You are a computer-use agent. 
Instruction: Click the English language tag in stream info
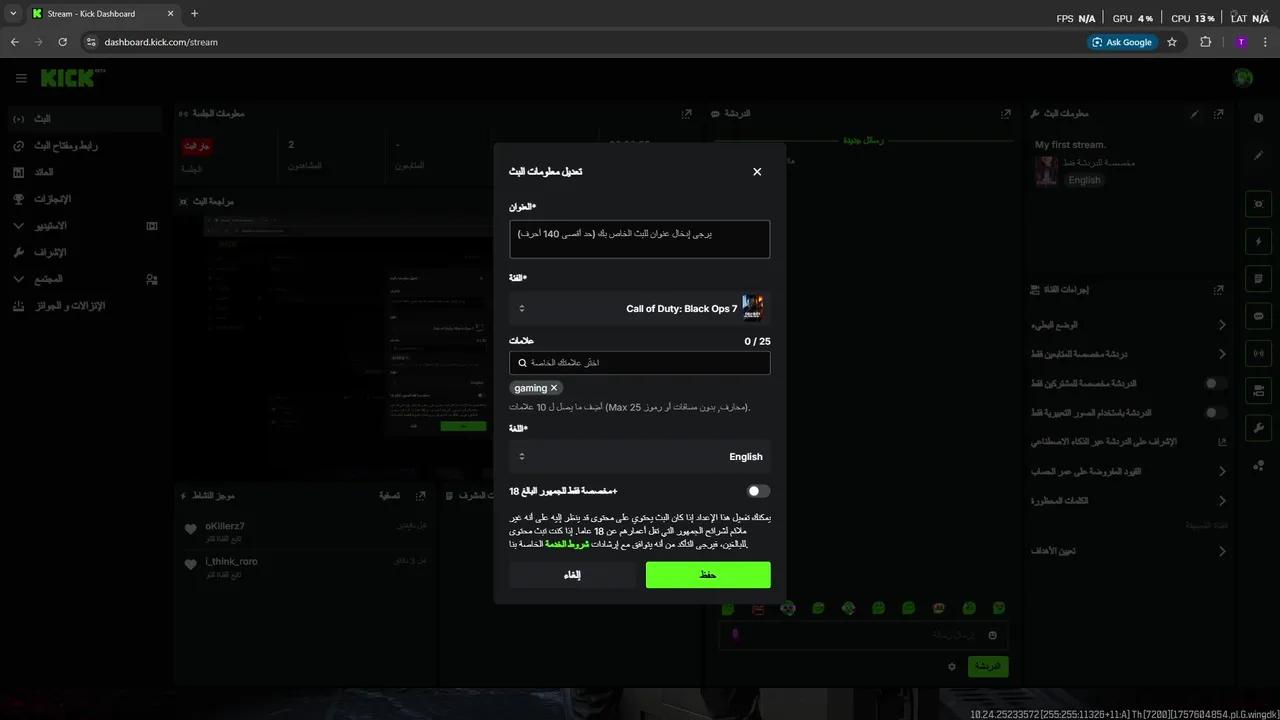pos(1084,180)
